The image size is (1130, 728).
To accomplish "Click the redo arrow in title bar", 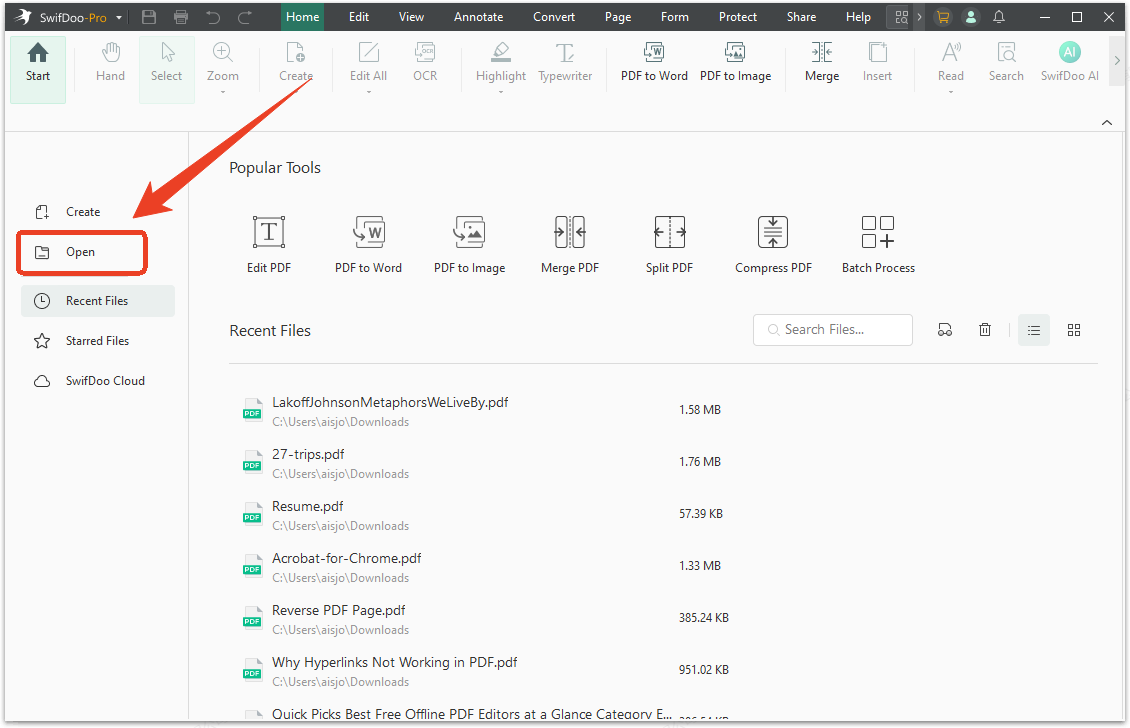I will coord(245,17).
